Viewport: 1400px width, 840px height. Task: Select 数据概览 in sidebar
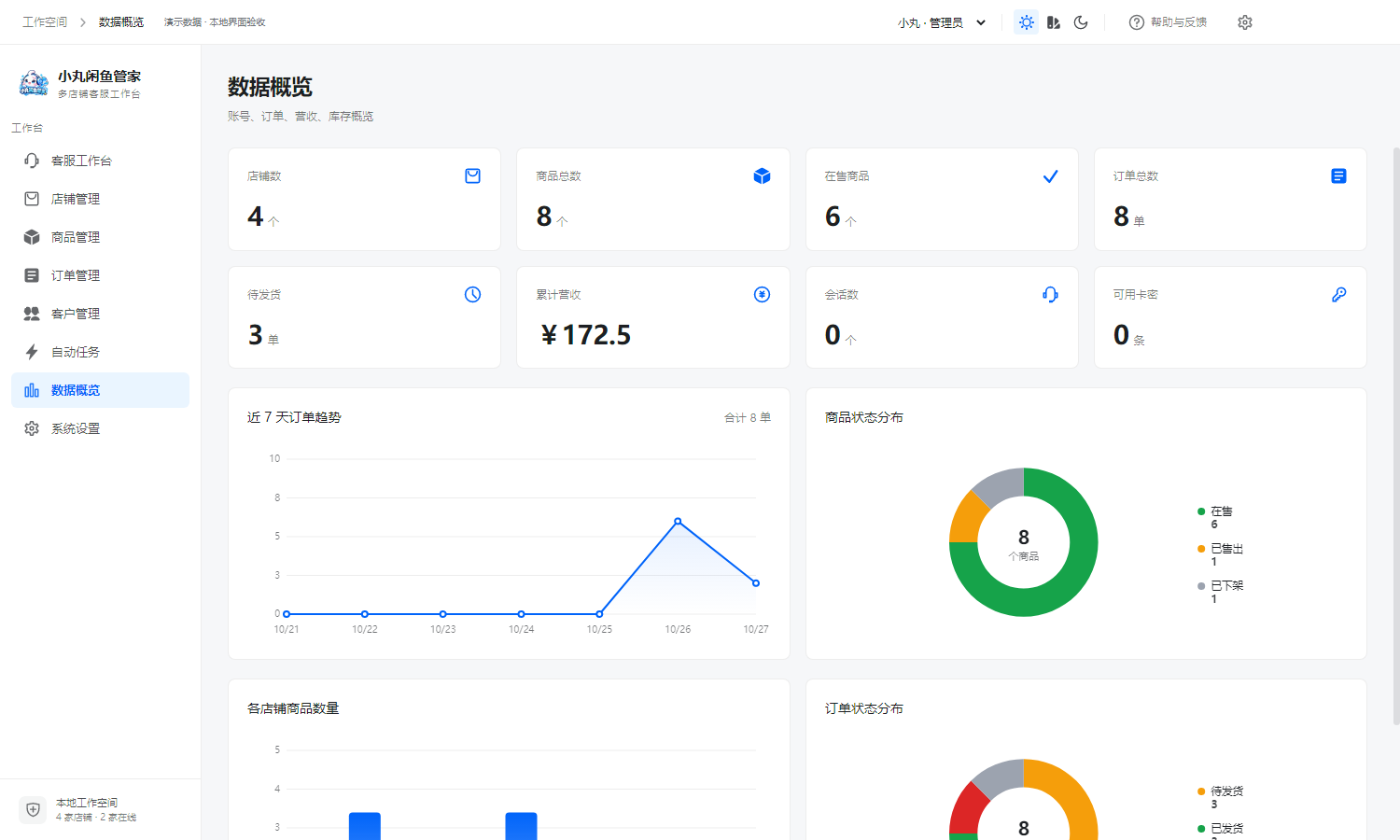click(100, 390)
